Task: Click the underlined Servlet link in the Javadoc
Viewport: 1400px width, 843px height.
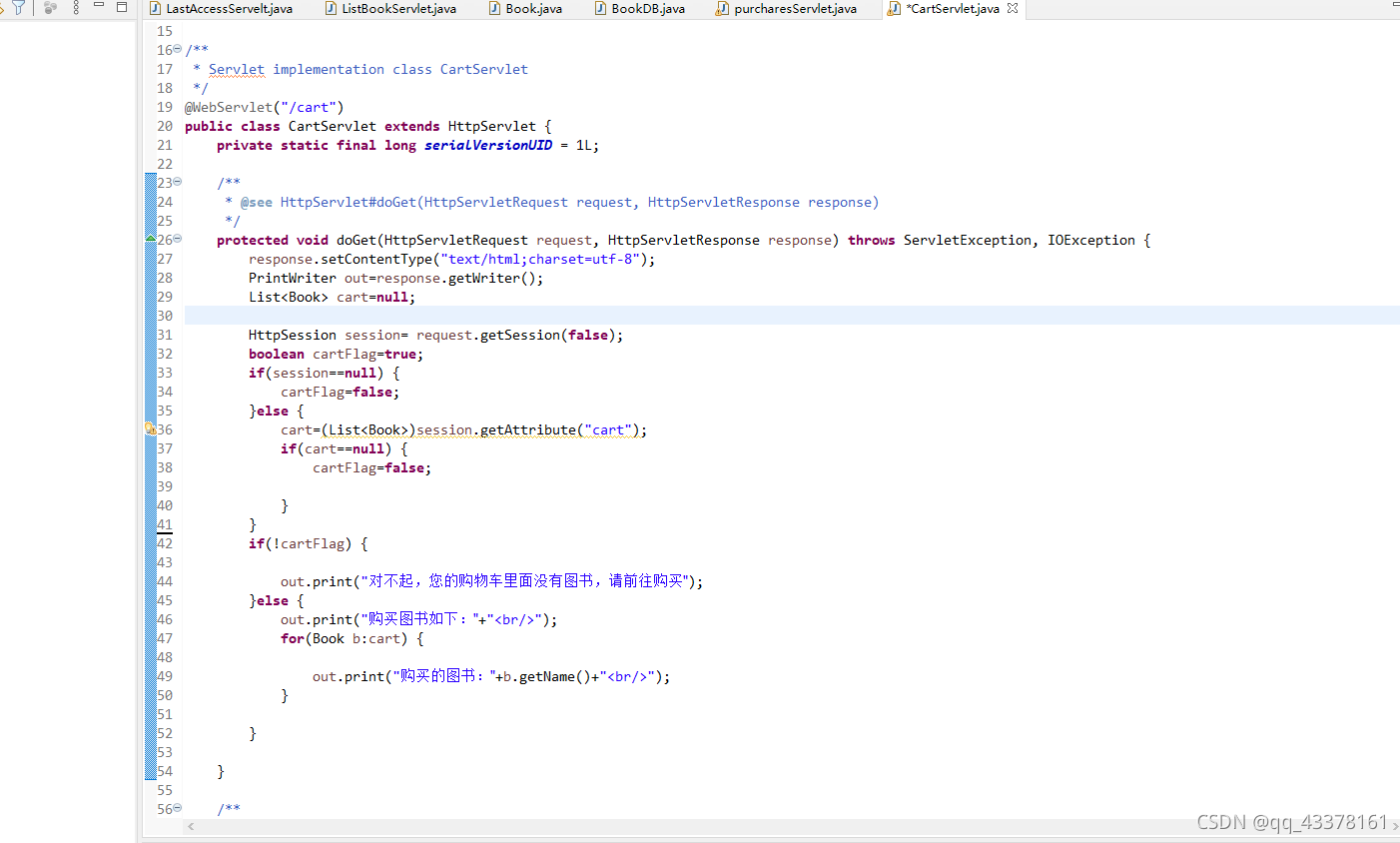Action: pos(236,69)
